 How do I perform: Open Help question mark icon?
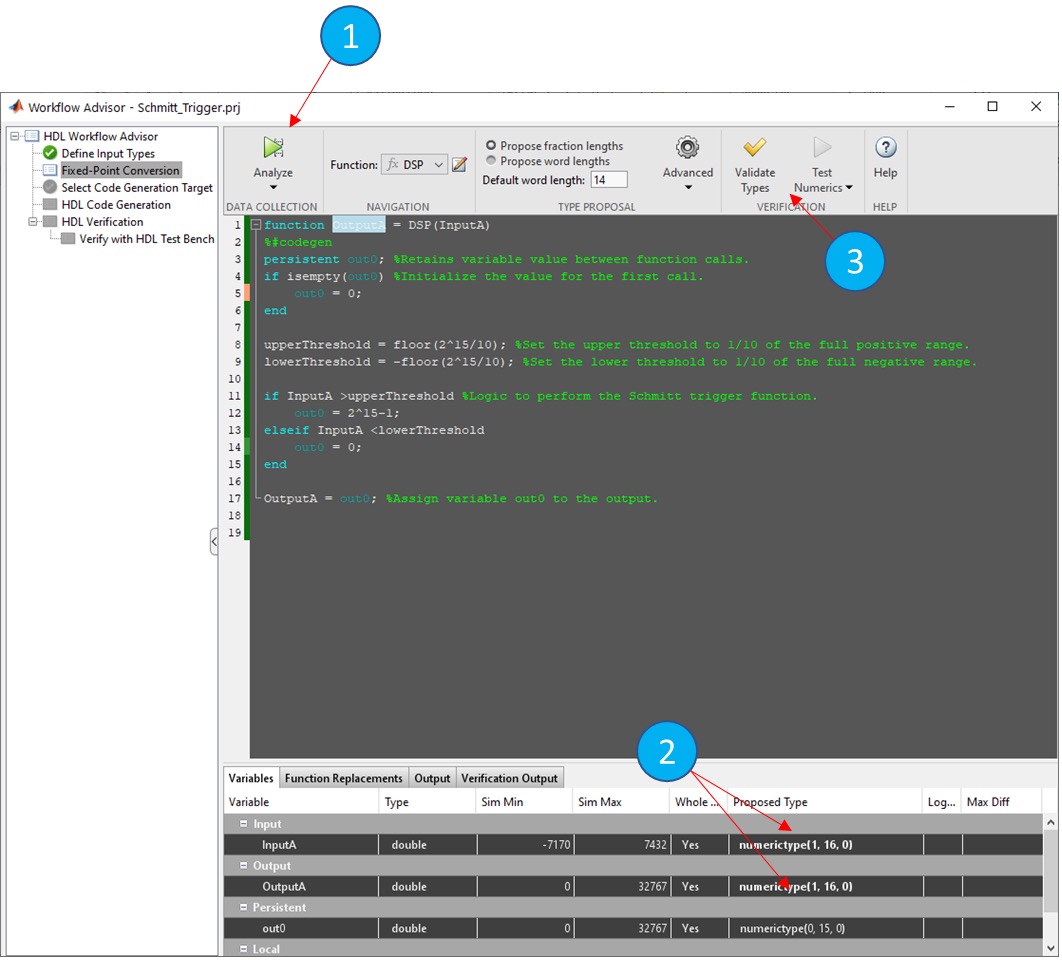coord(884,148)
